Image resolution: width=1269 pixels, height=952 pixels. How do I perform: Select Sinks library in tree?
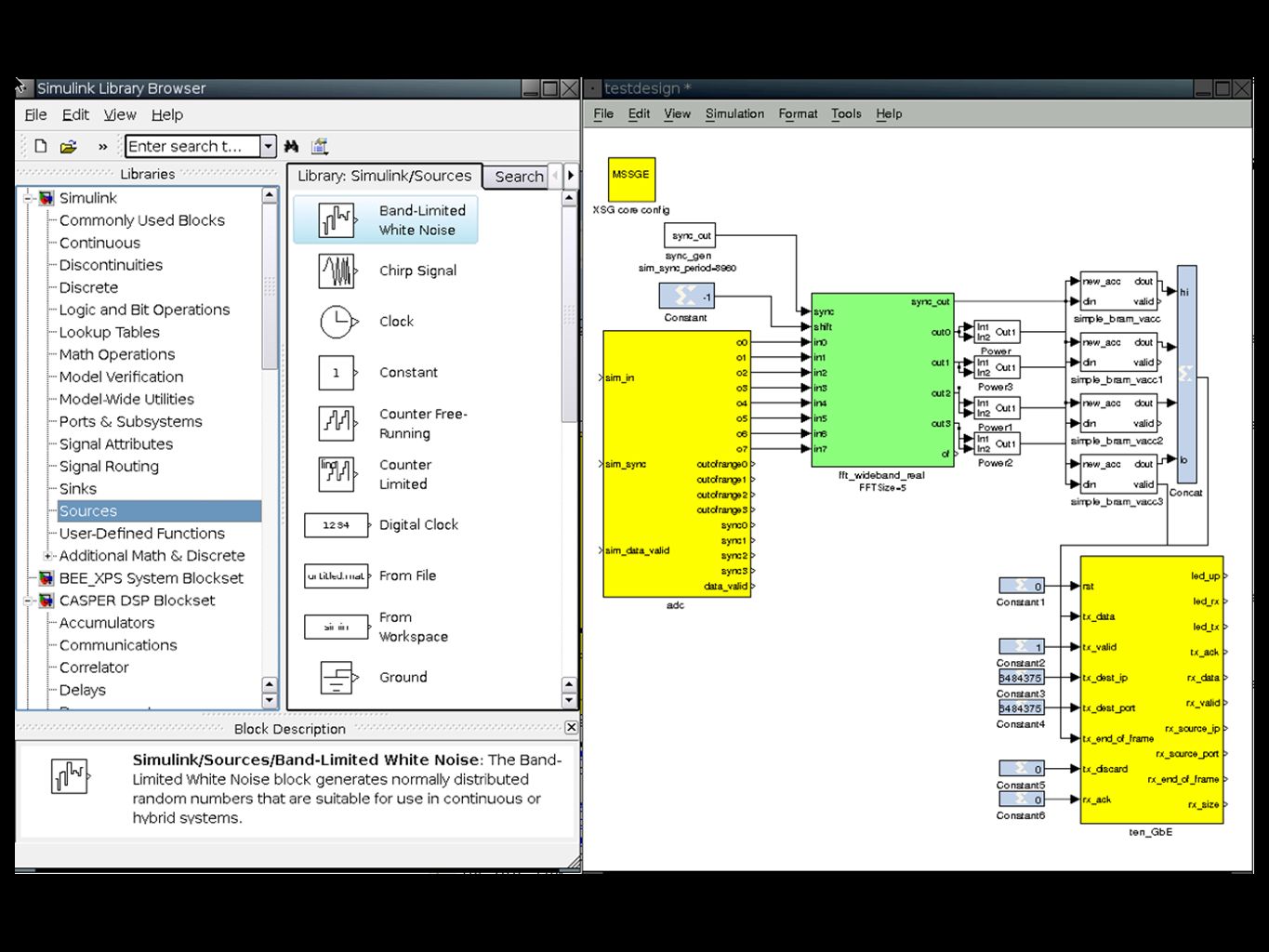coord(78,489)
